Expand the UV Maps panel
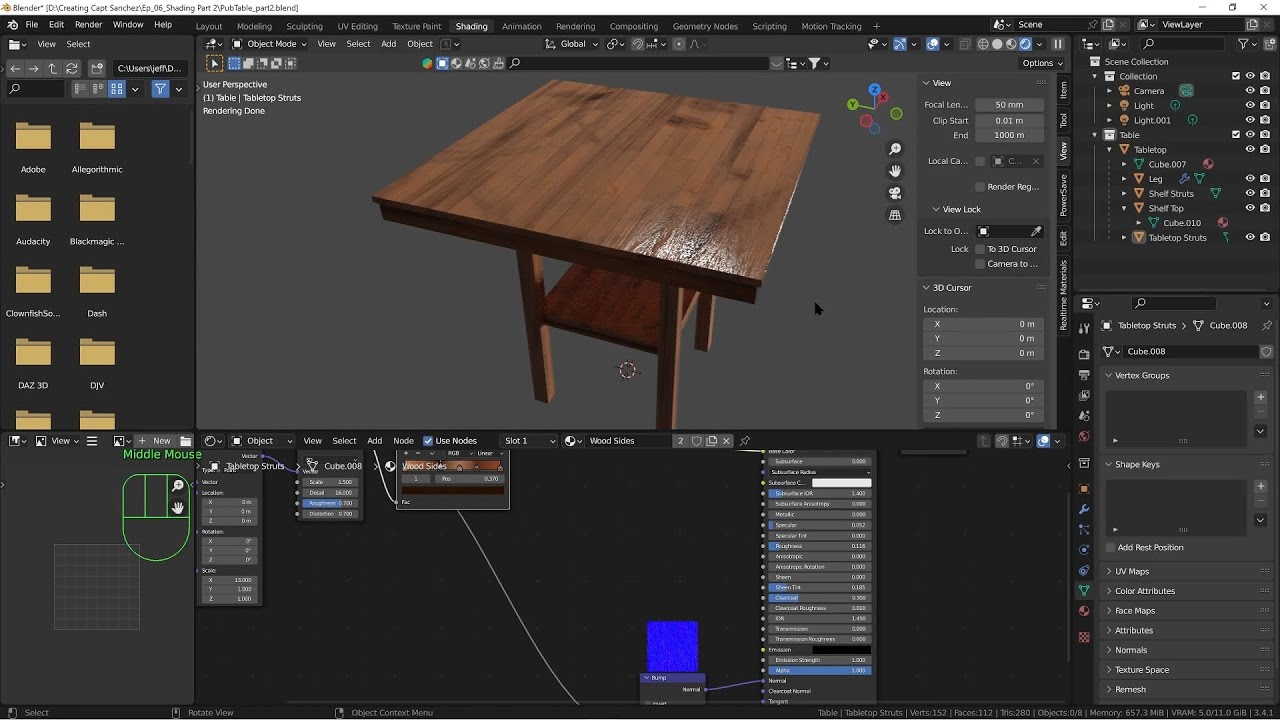The height and width of the screenshot is (720, 1280). pyautogui.click(x=1132, y=571)
